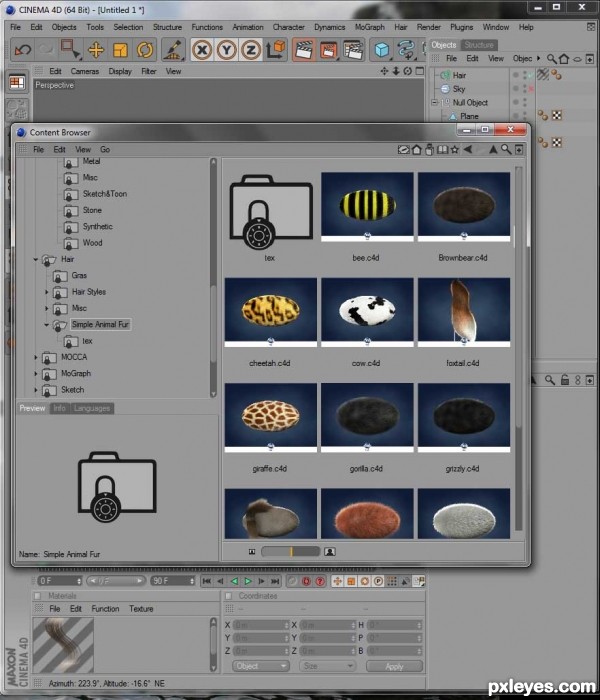Click the viewport layout icon on left
The image size is (600, 700).
tap(17, 83)
